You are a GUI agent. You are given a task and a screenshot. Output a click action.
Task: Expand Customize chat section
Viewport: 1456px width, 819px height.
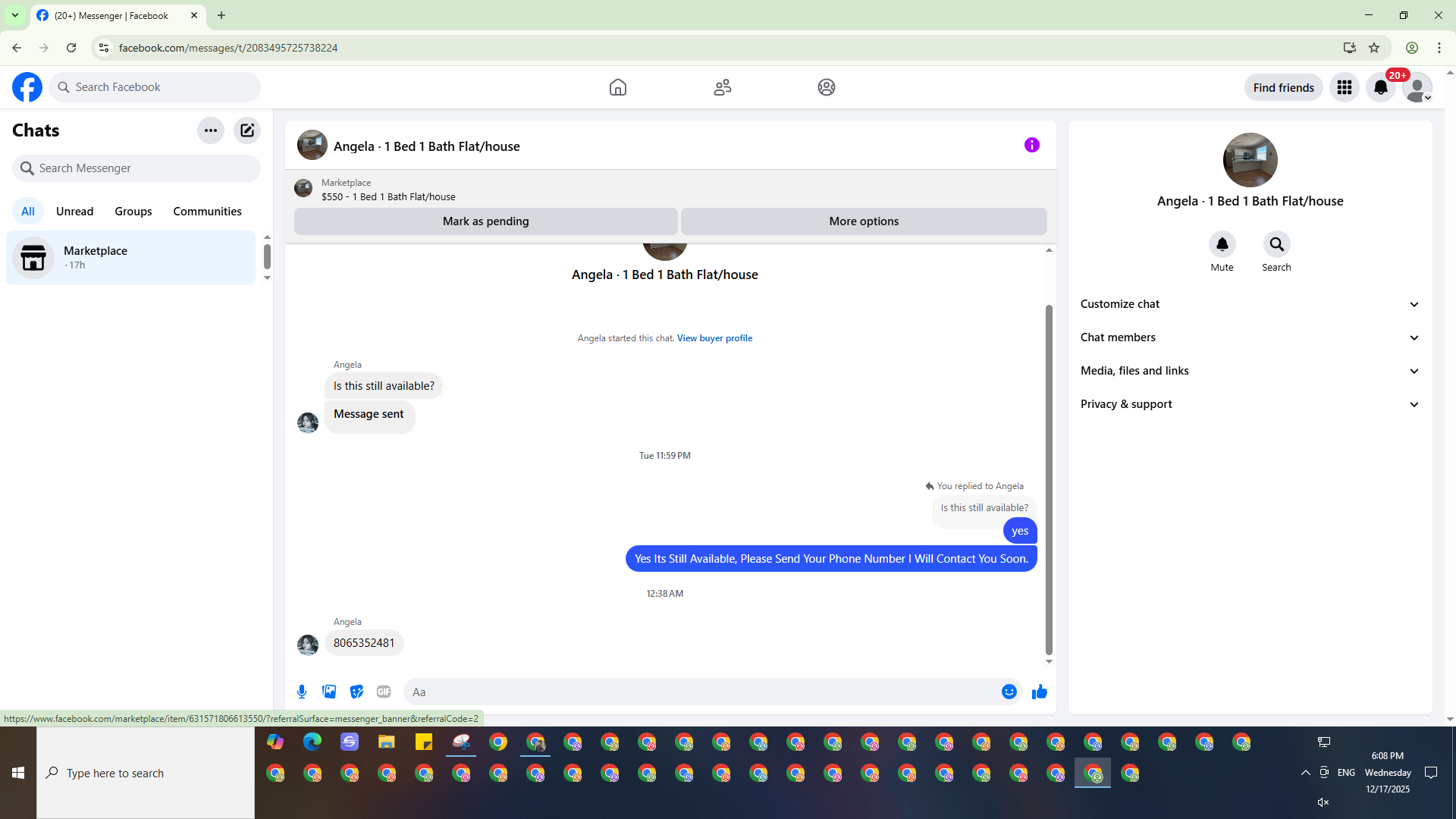(x=1249, y=304)
